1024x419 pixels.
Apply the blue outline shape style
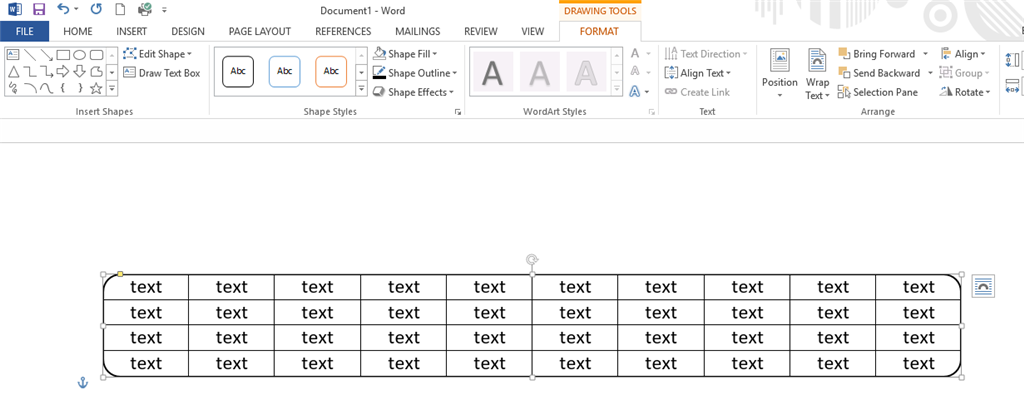[284, 71]
